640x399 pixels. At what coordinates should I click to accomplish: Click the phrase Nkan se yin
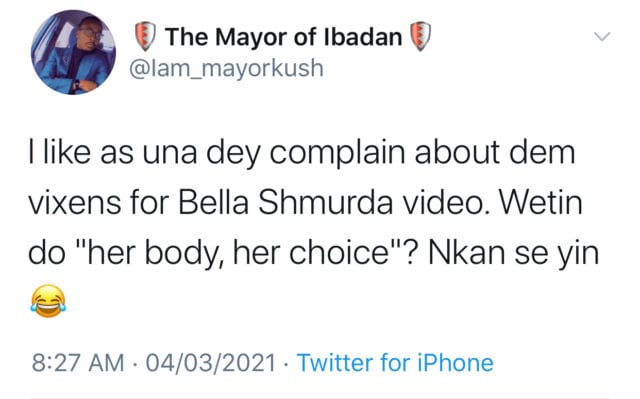coord(513,254)
